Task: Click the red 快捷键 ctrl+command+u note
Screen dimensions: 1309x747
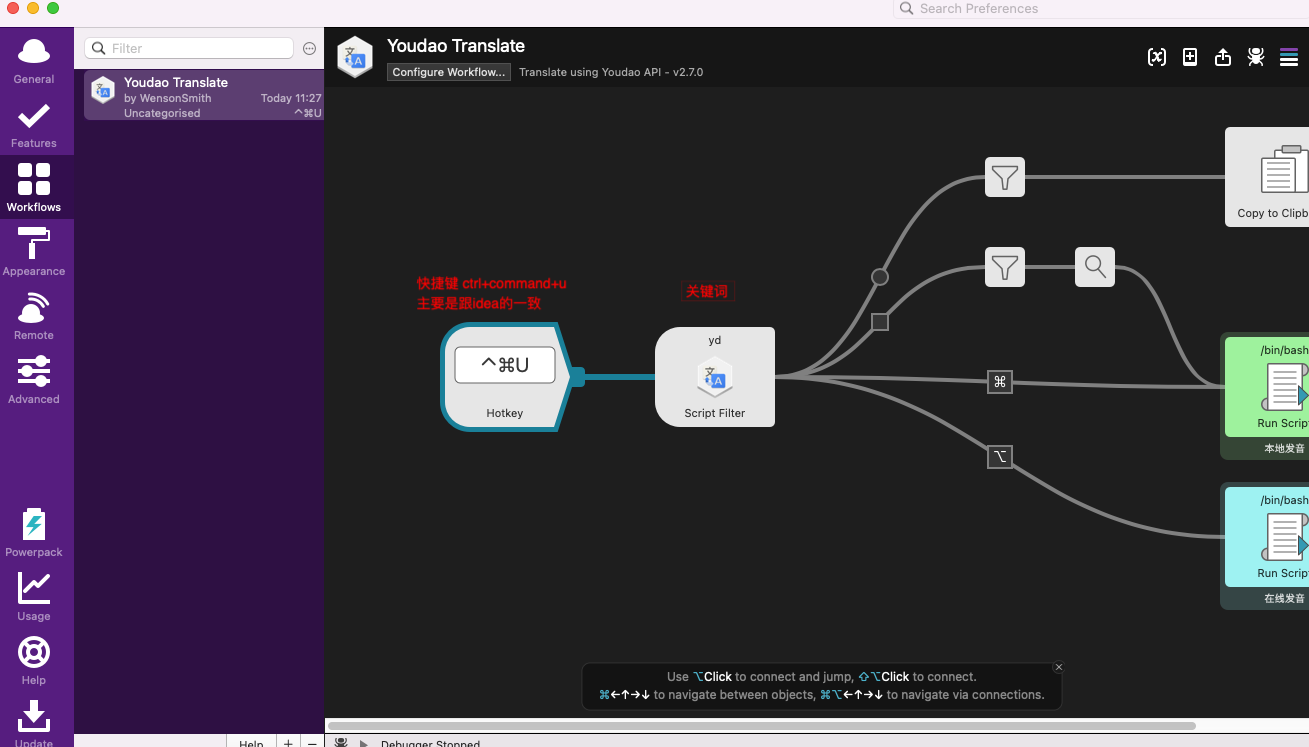Action: (492, 293)
